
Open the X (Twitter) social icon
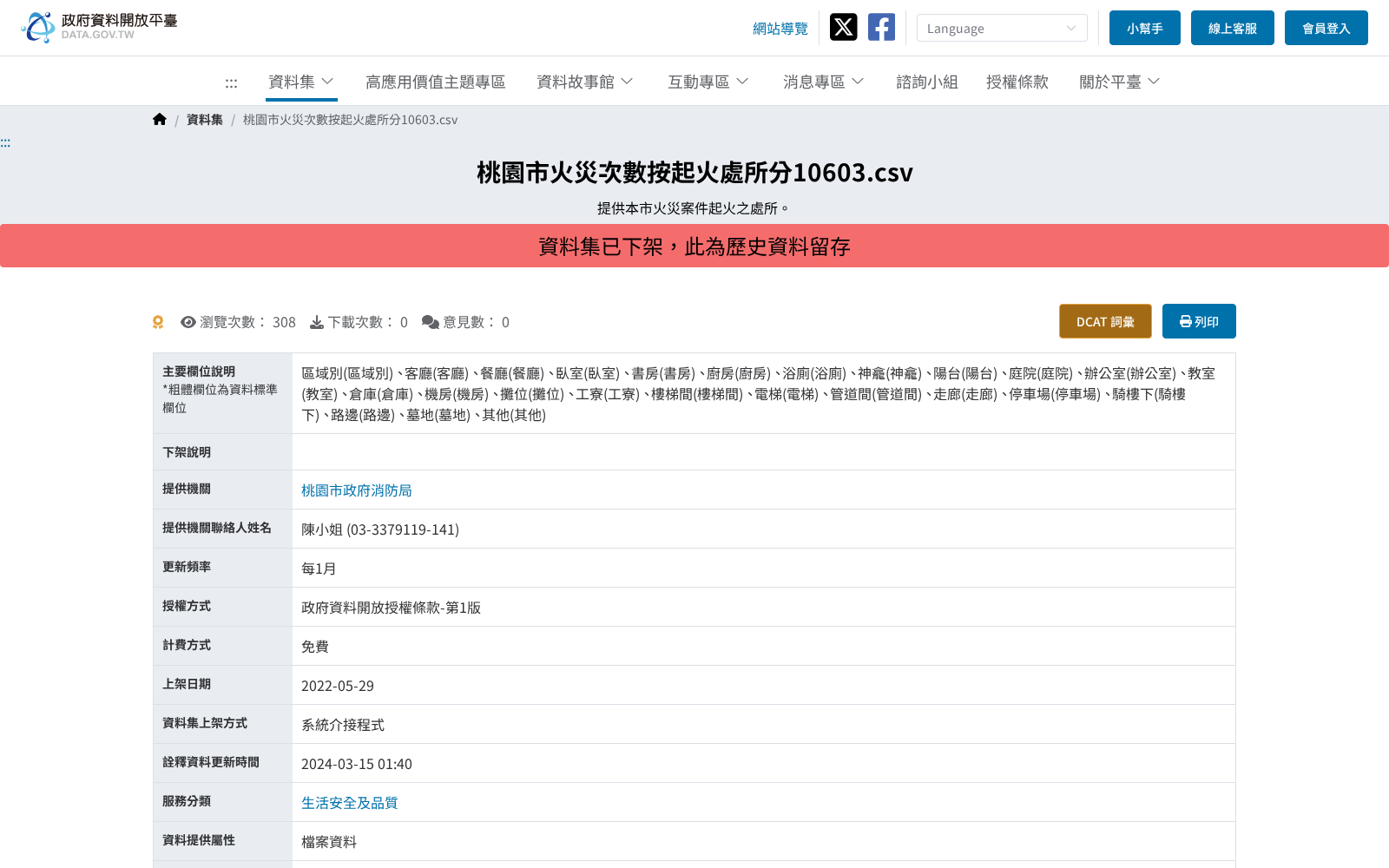tap(843, 27)
